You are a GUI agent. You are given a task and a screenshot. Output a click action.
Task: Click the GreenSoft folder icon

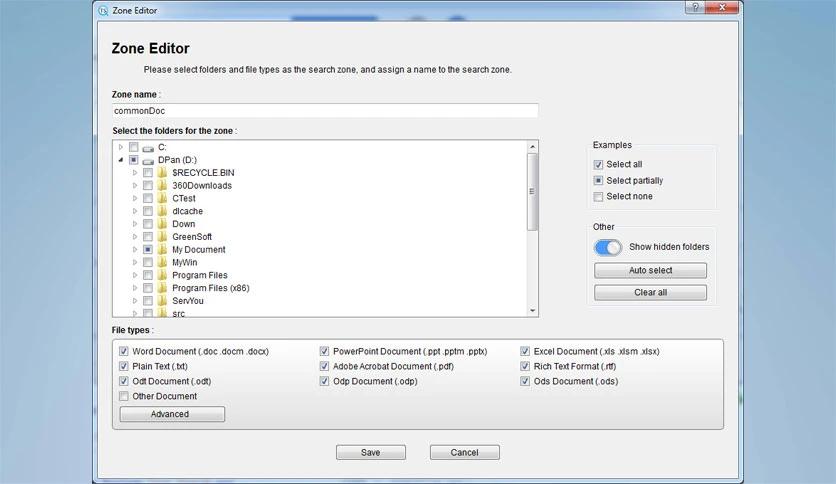(x=162, y=237)
